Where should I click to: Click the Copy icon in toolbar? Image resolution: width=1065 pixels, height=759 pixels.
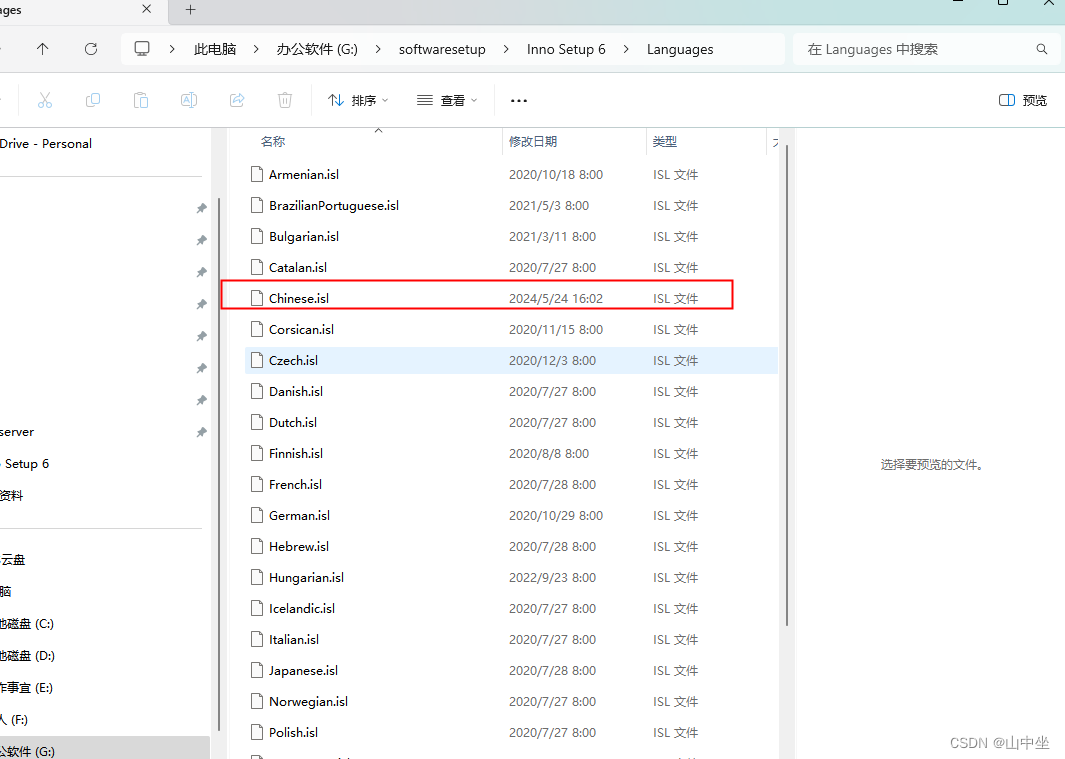pos(93,101)
